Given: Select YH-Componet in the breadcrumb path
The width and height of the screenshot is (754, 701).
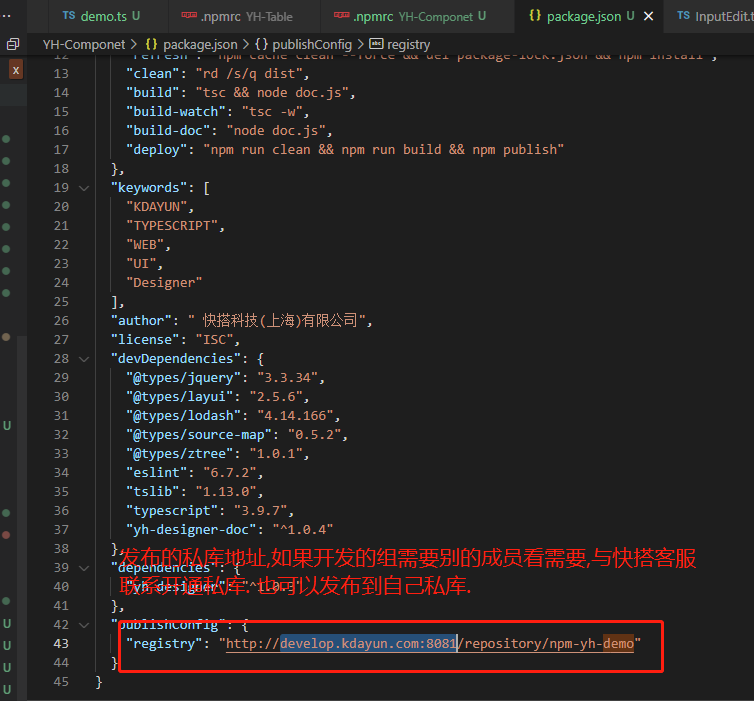Looking at the screenshot, I should 84,44.
